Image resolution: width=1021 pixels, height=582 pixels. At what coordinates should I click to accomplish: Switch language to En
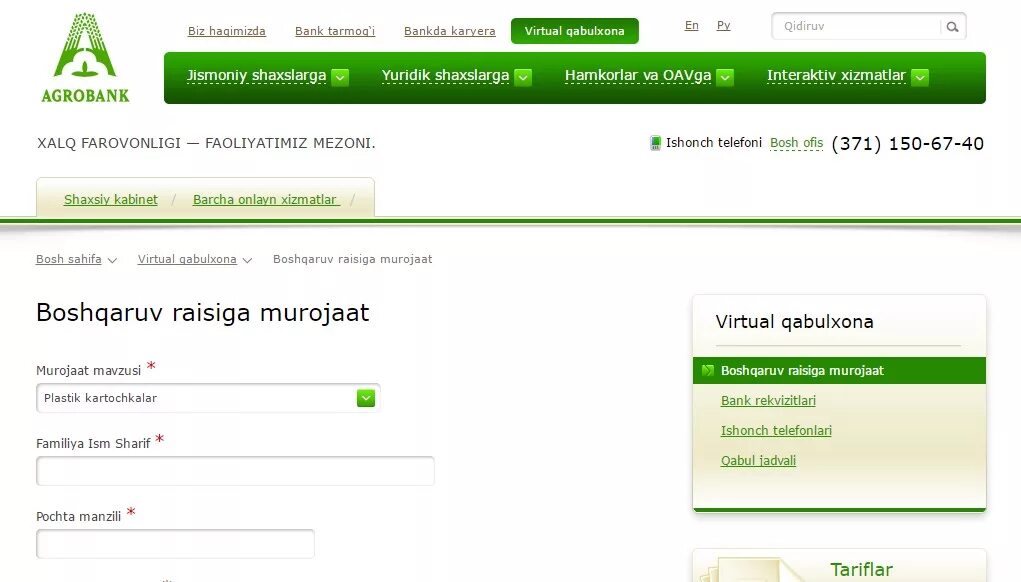click(x=692, y=25)
